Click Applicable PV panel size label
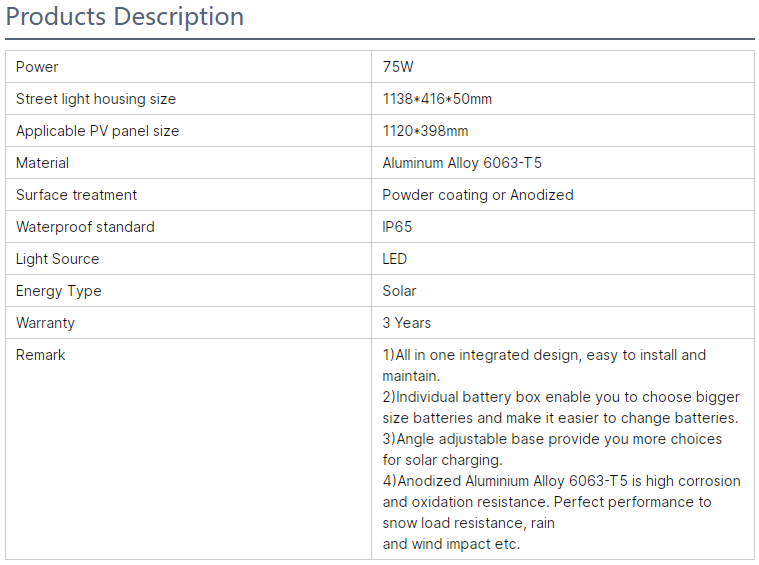This screenshot has height=565, width=759. [98, 131]
